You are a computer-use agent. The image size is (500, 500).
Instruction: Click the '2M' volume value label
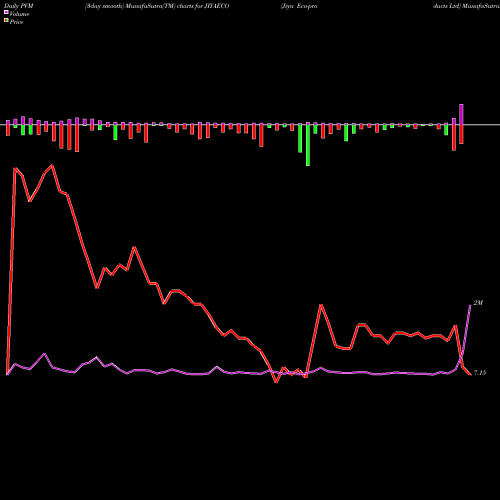tap(478, 303)
